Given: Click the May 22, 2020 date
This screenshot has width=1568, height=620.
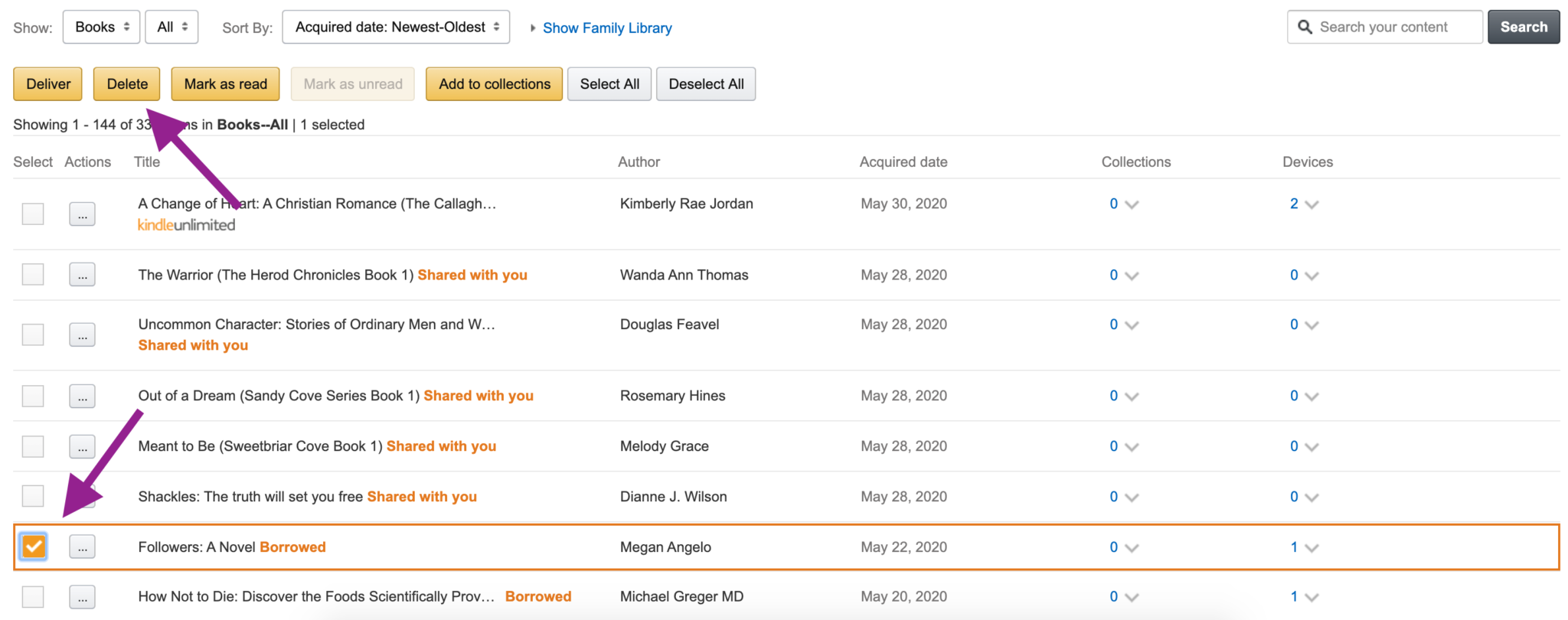Looking at the screenshot, I should tap(903, 547).
